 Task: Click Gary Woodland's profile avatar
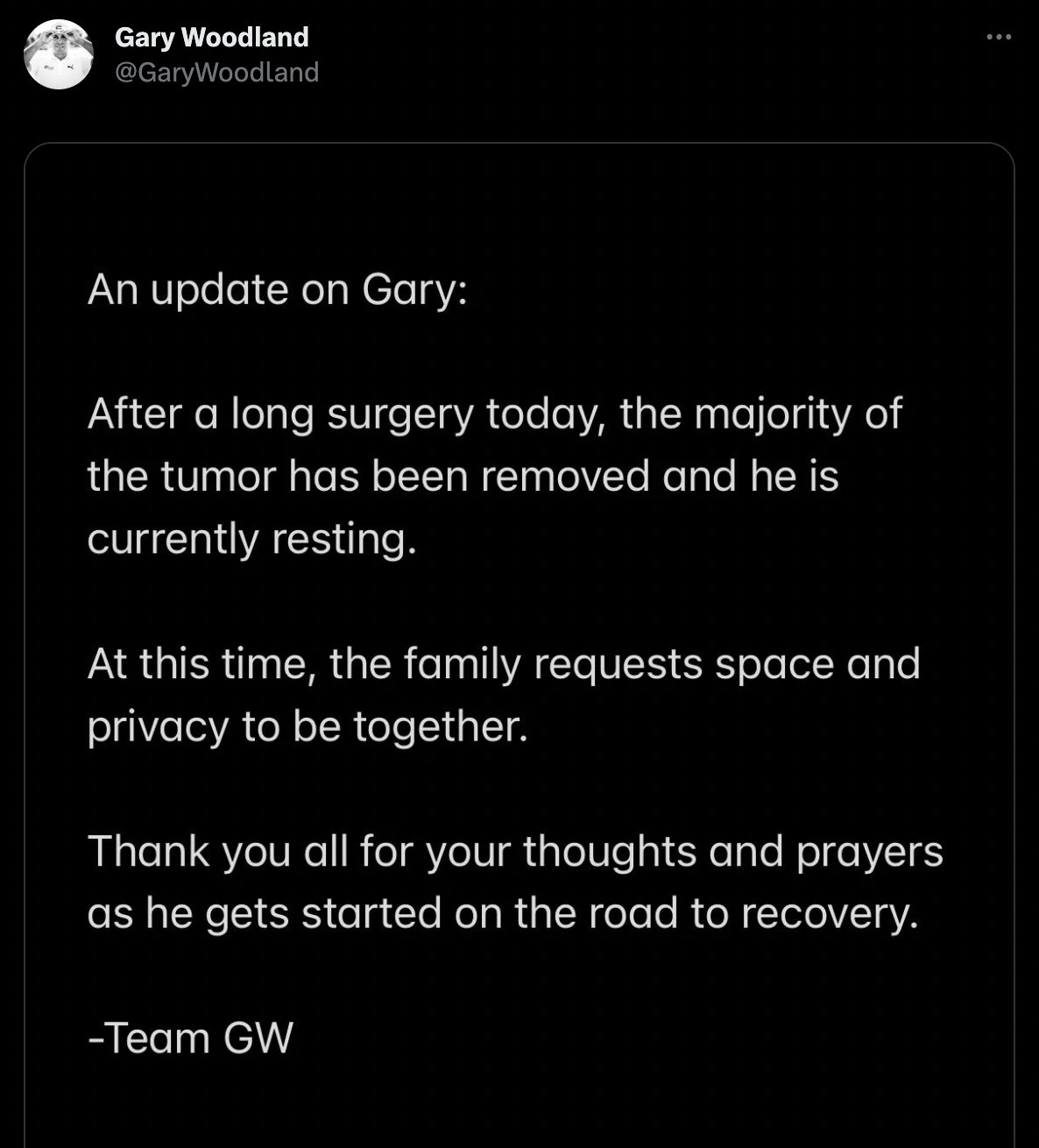pos(59,54)
